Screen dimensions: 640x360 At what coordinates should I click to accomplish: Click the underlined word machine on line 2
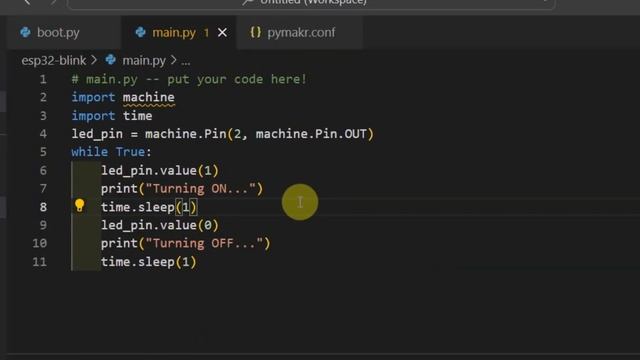click(149, 98)
